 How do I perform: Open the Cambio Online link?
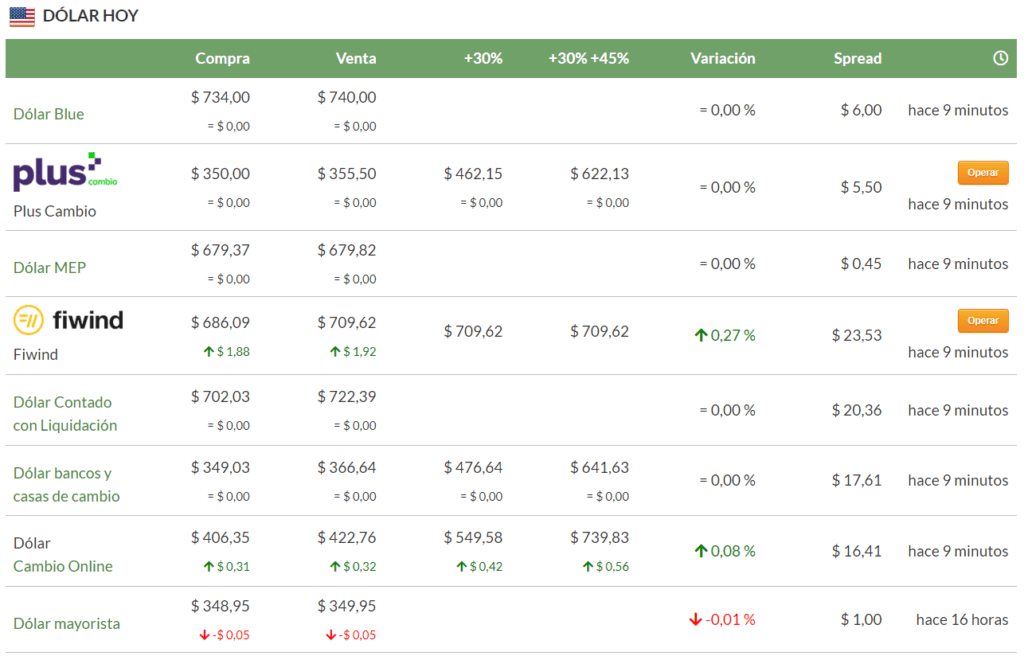pos(62,566)
